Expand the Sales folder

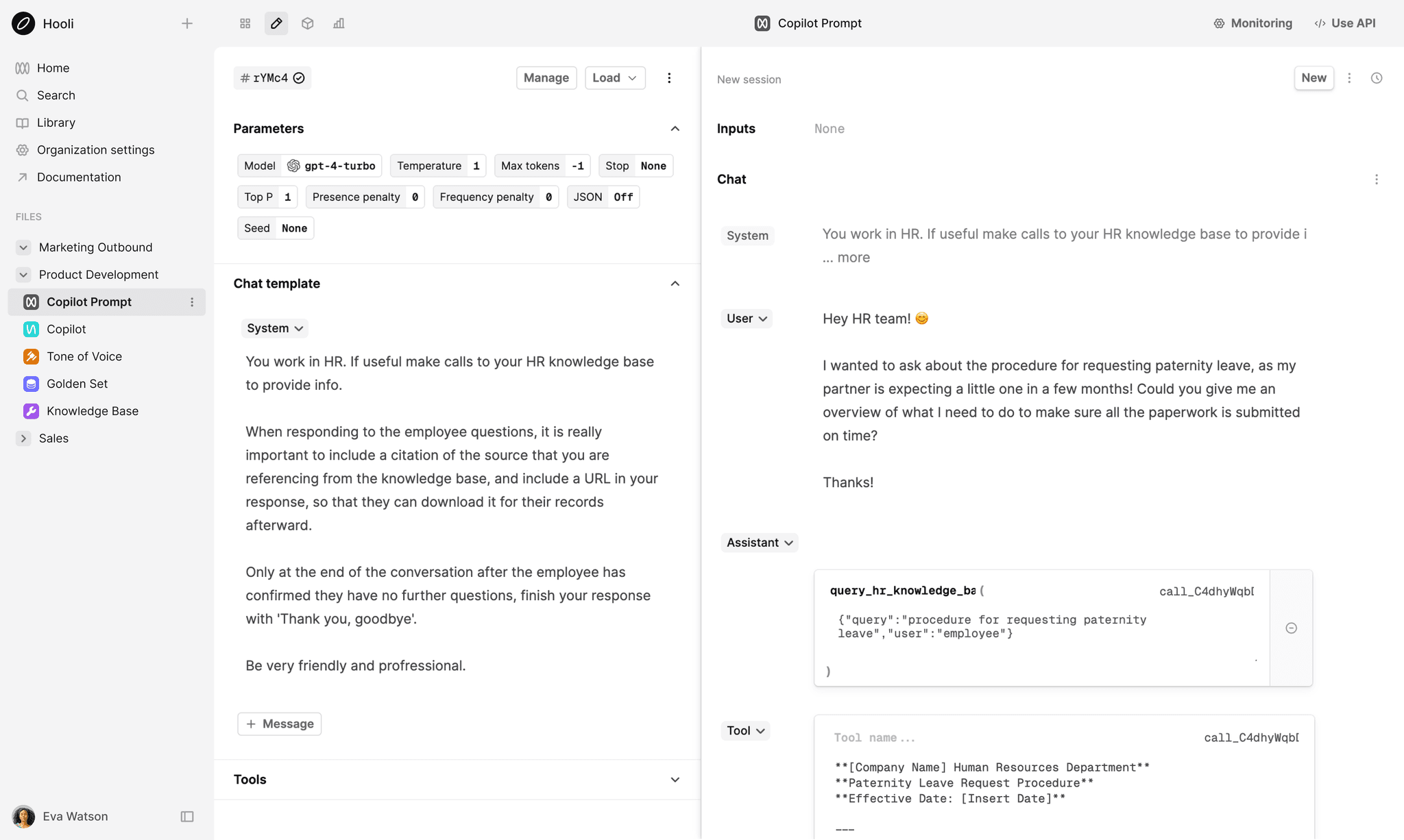click(x=24, y=438)
